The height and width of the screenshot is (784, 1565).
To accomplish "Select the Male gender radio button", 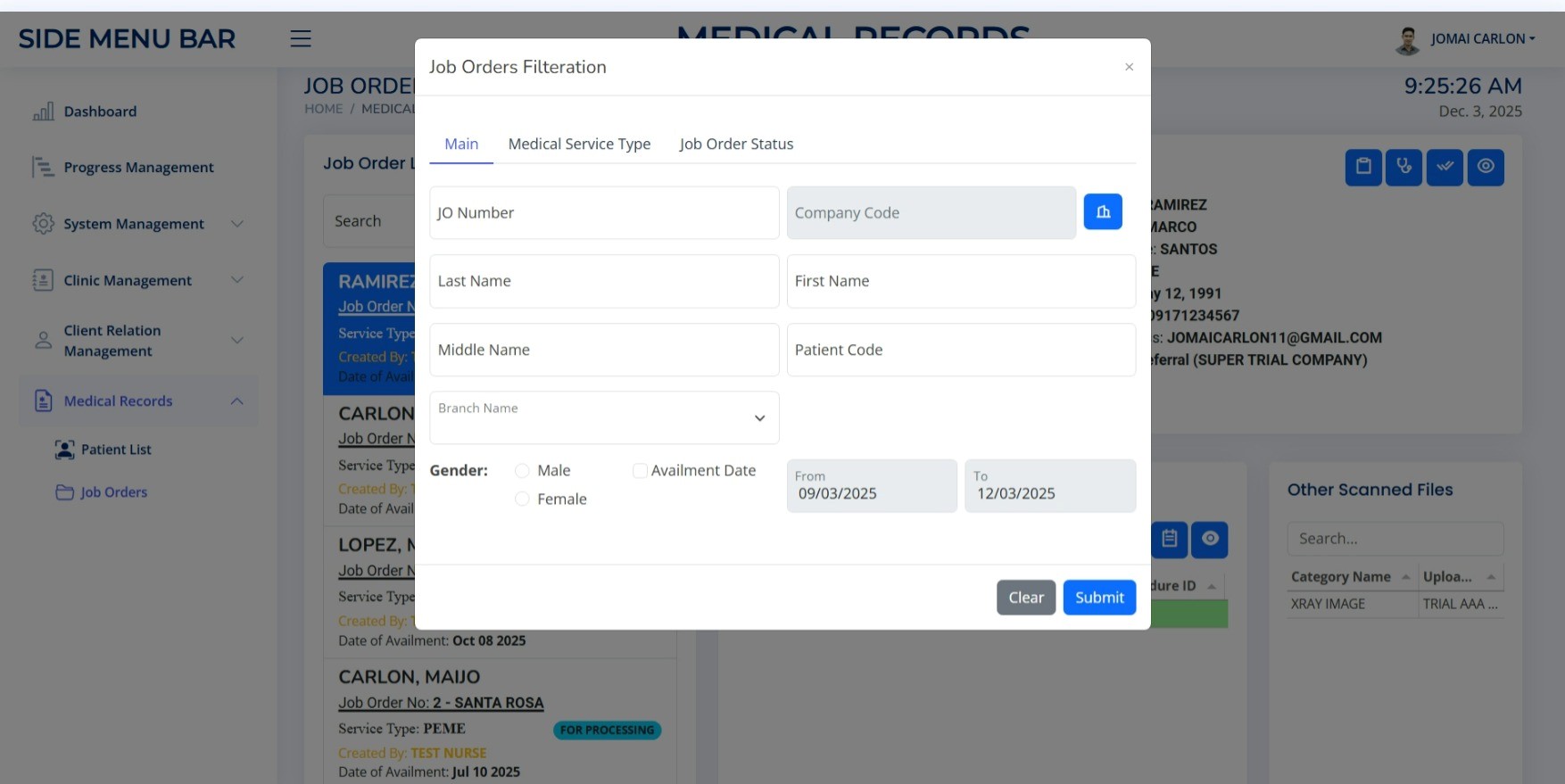I will tap(522, 471).
